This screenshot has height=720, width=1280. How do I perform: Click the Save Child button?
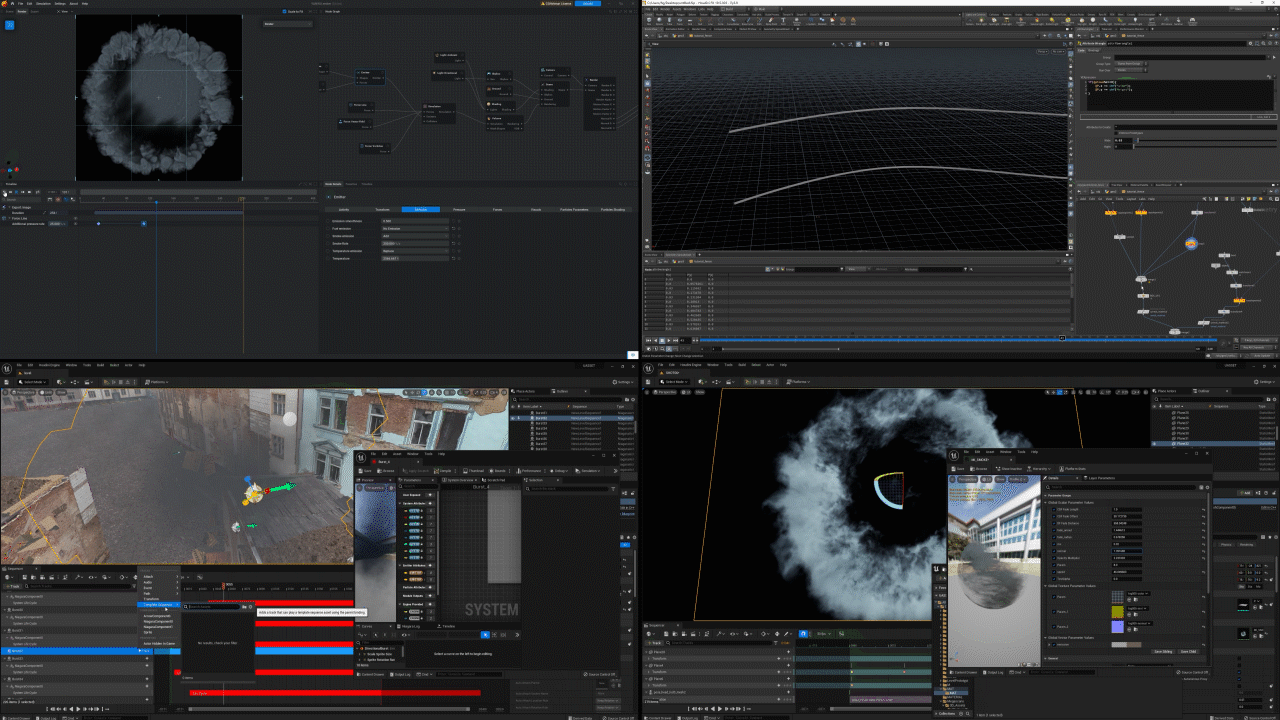[1188, 651]
